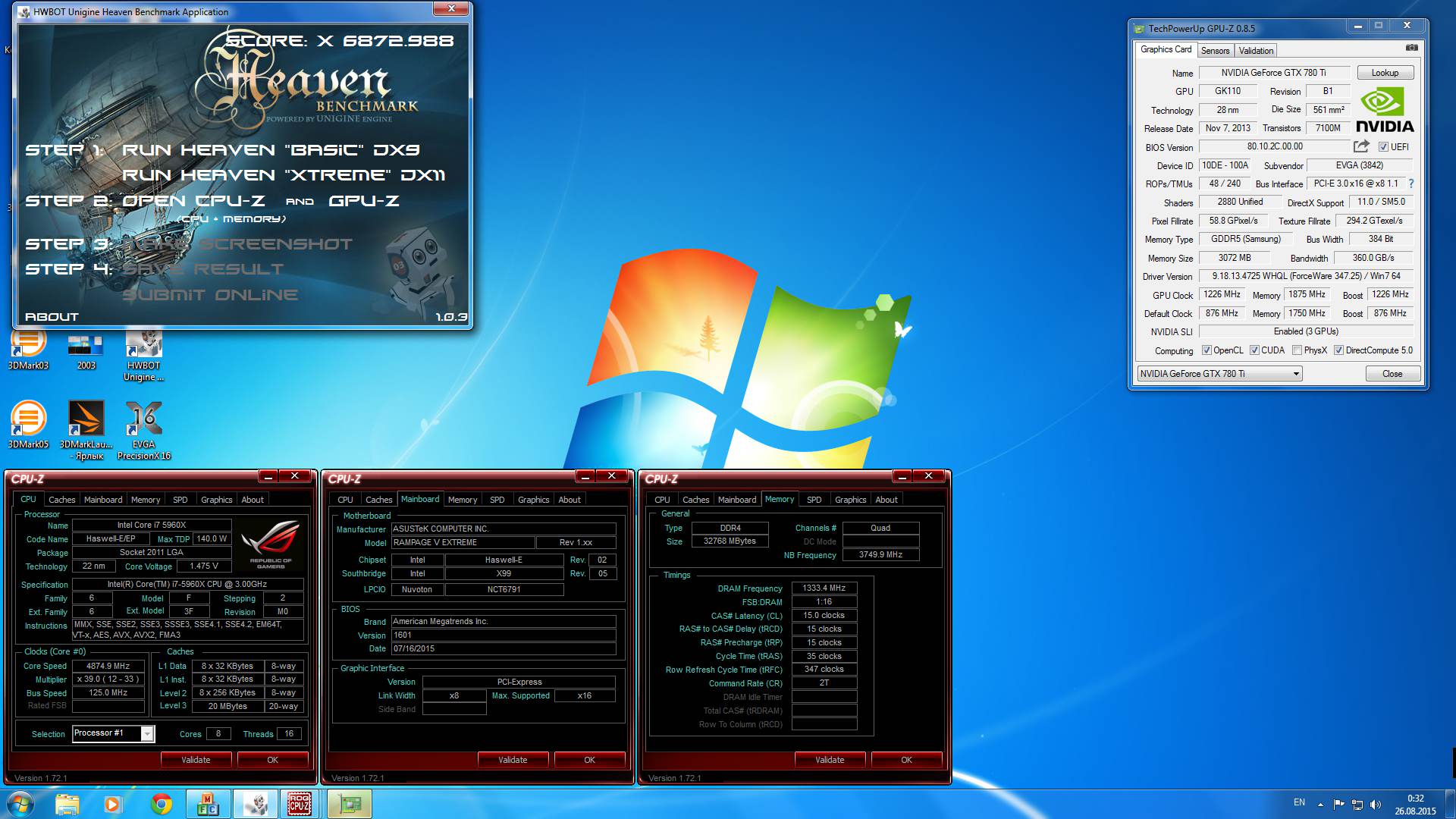This screenshot has height=819, width=1456.
Task: Click OK in the middle CPU-Z window
Action: (589, 760)
